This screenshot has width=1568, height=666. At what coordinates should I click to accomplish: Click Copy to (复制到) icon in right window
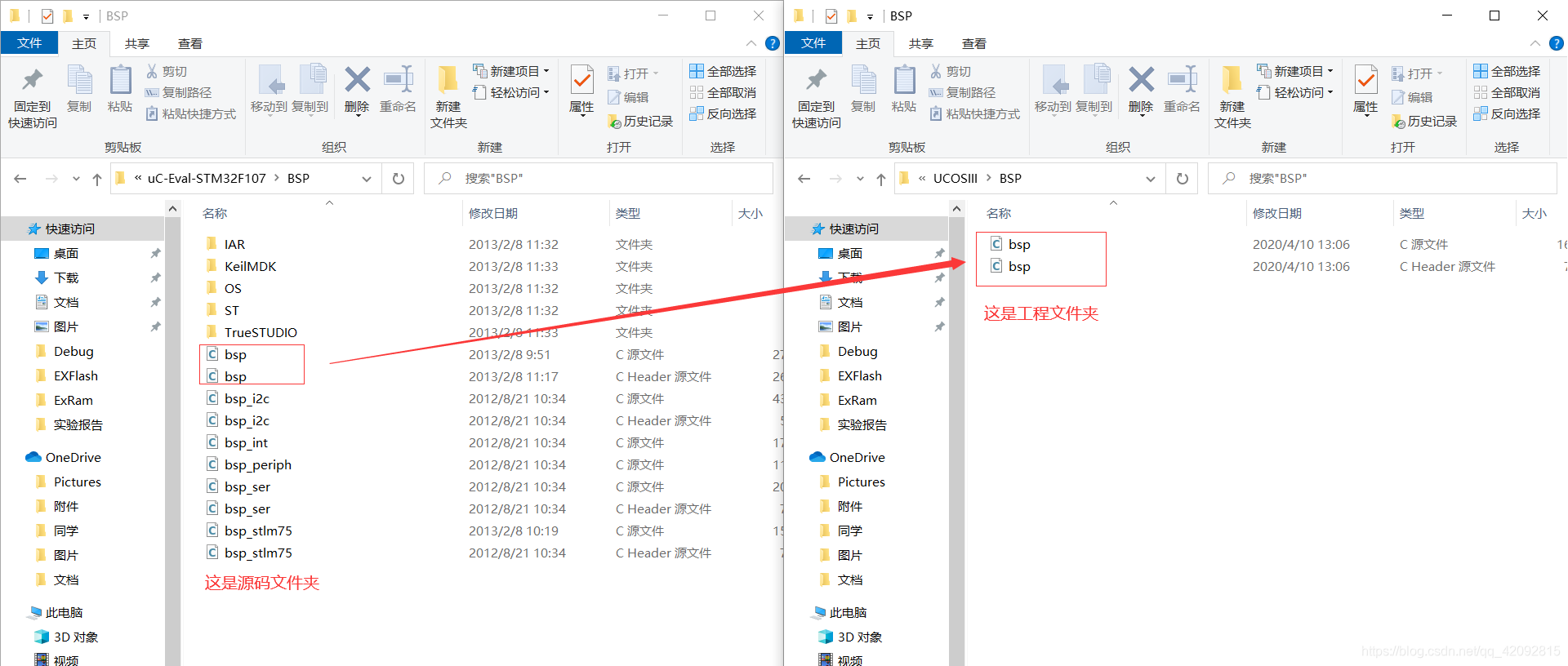pos(1096,80)
